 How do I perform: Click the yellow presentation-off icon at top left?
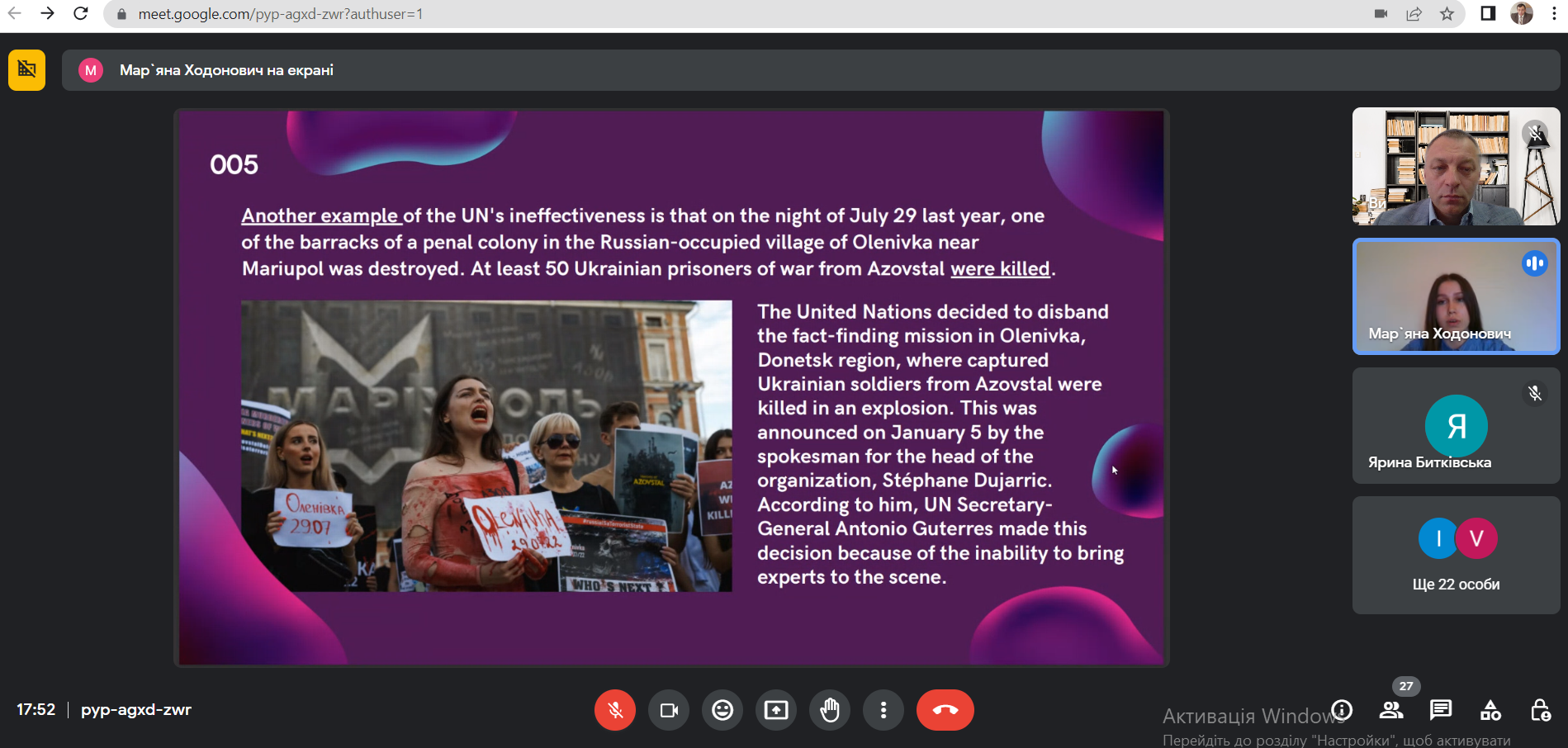(x=26, y=69)
